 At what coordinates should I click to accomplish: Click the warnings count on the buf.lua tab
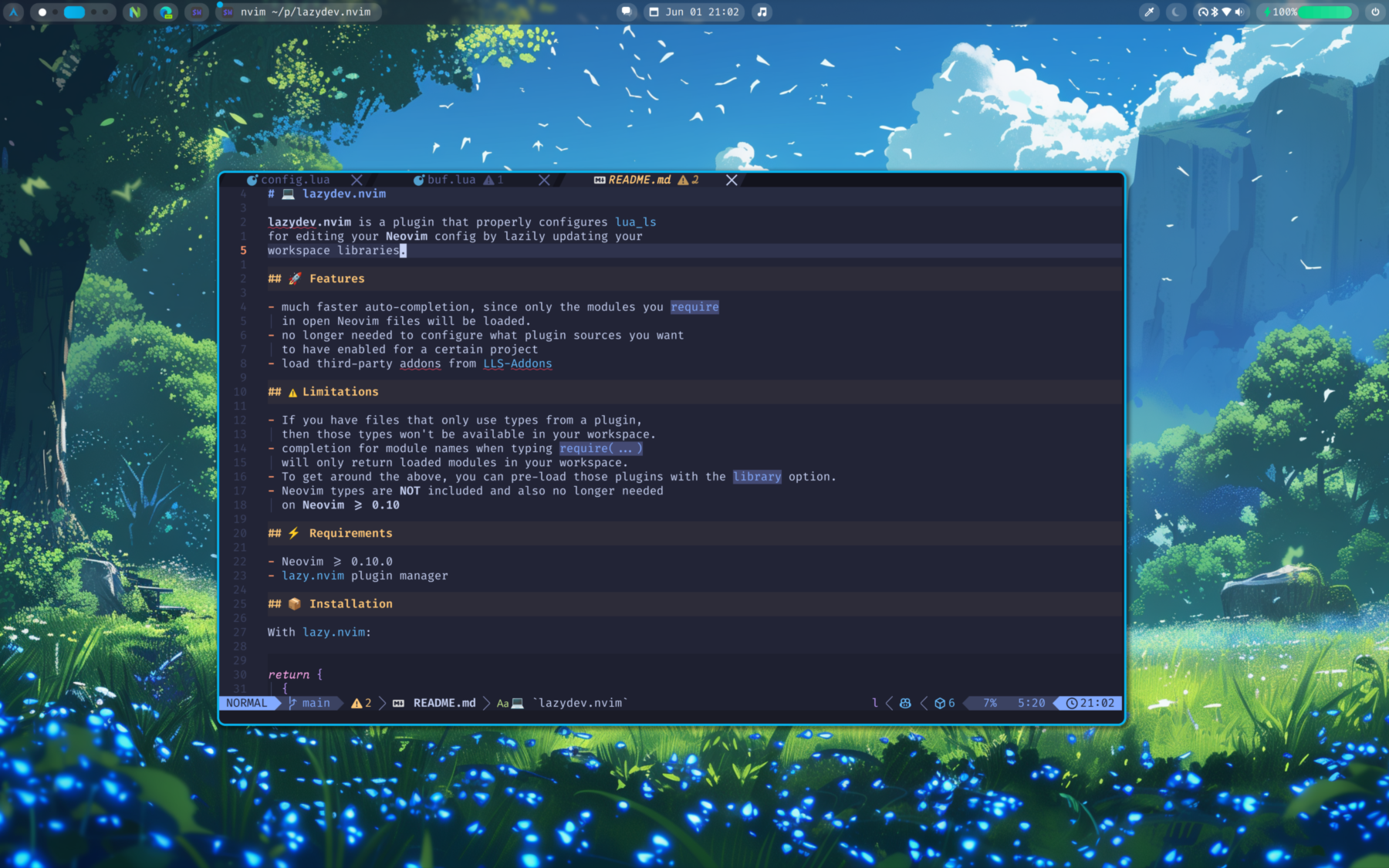(495, 179)
